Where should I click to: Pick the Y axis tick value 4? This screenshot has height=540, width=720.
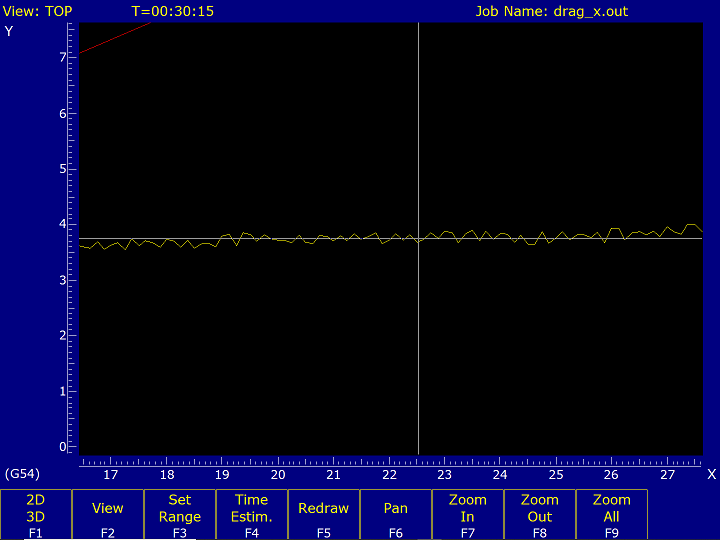click(x=63, y=225)
